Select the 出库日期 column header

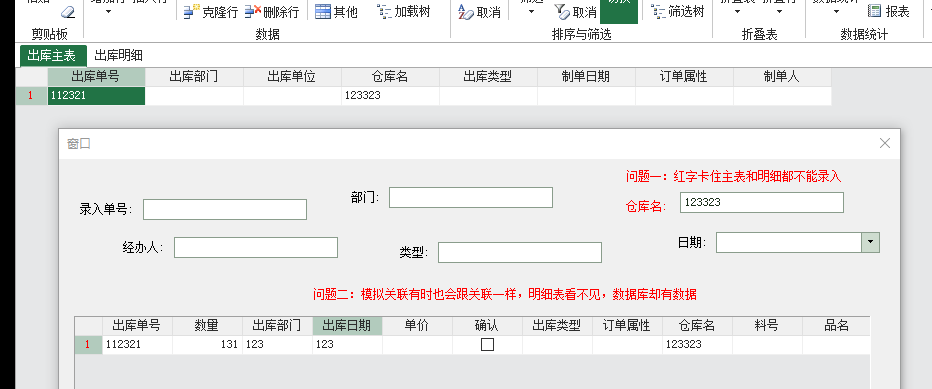coord(348,326)
